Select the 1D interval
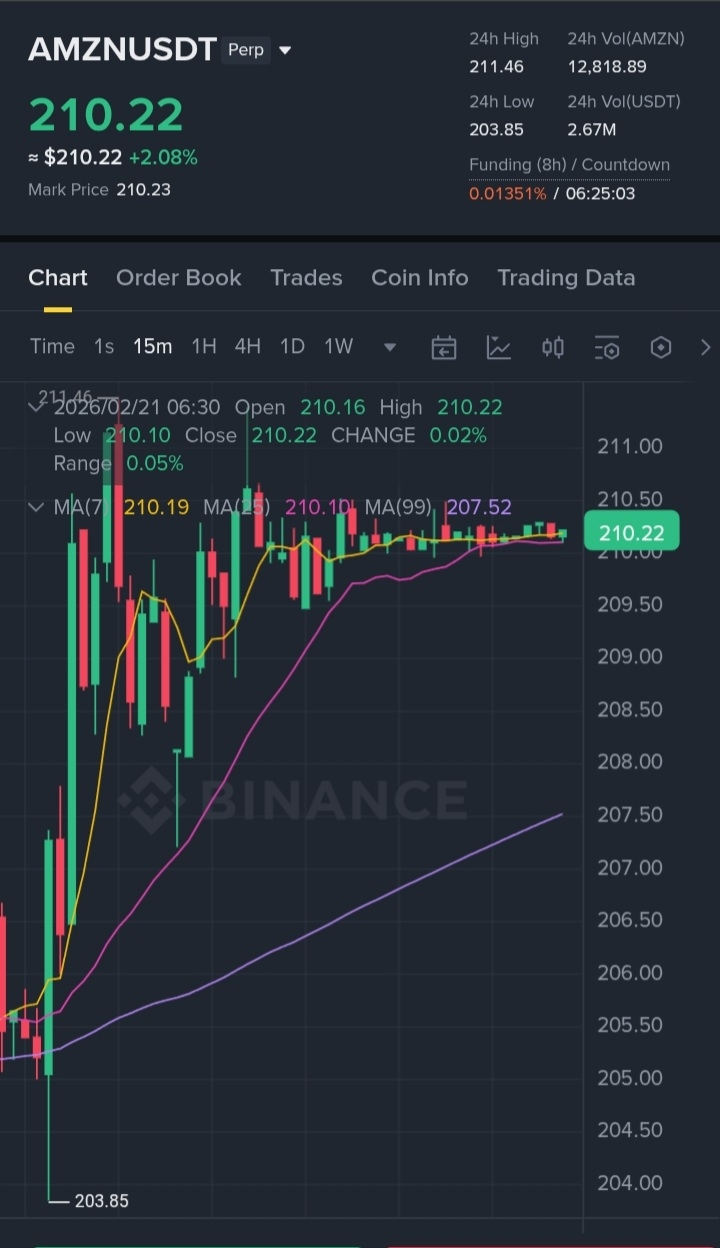This screenshot has height=1248, width=720. pyautogui.click(x=292, y=346)
